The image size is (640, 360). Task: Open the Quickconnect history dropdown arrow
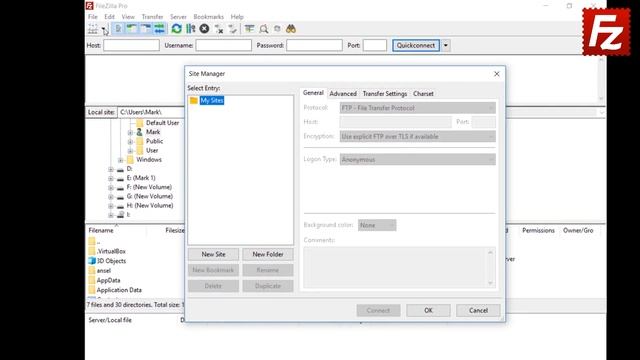446,45
